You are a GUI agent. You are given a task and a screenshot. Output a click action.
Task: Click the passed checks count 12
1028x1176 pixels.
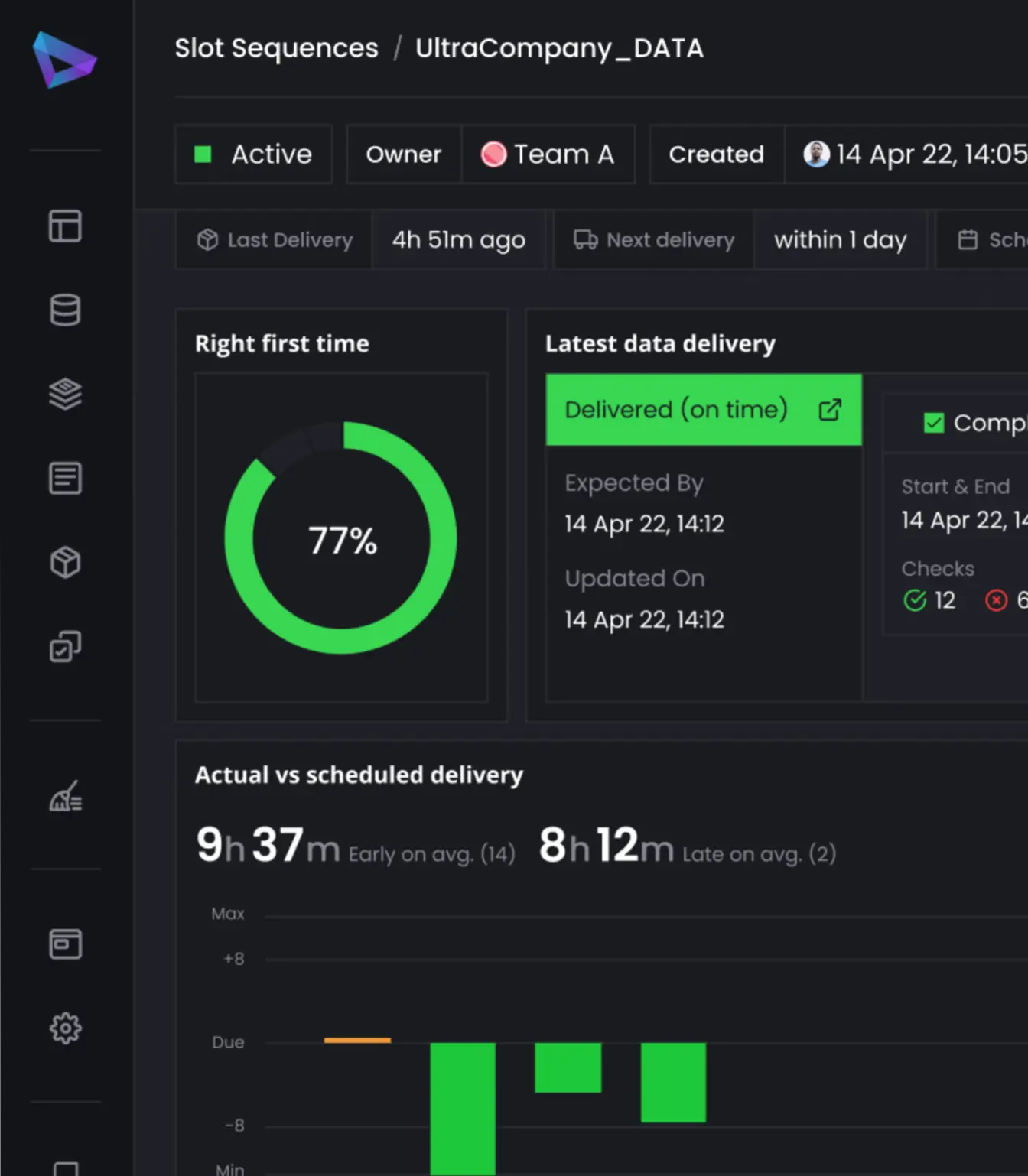tap(945, 600)
